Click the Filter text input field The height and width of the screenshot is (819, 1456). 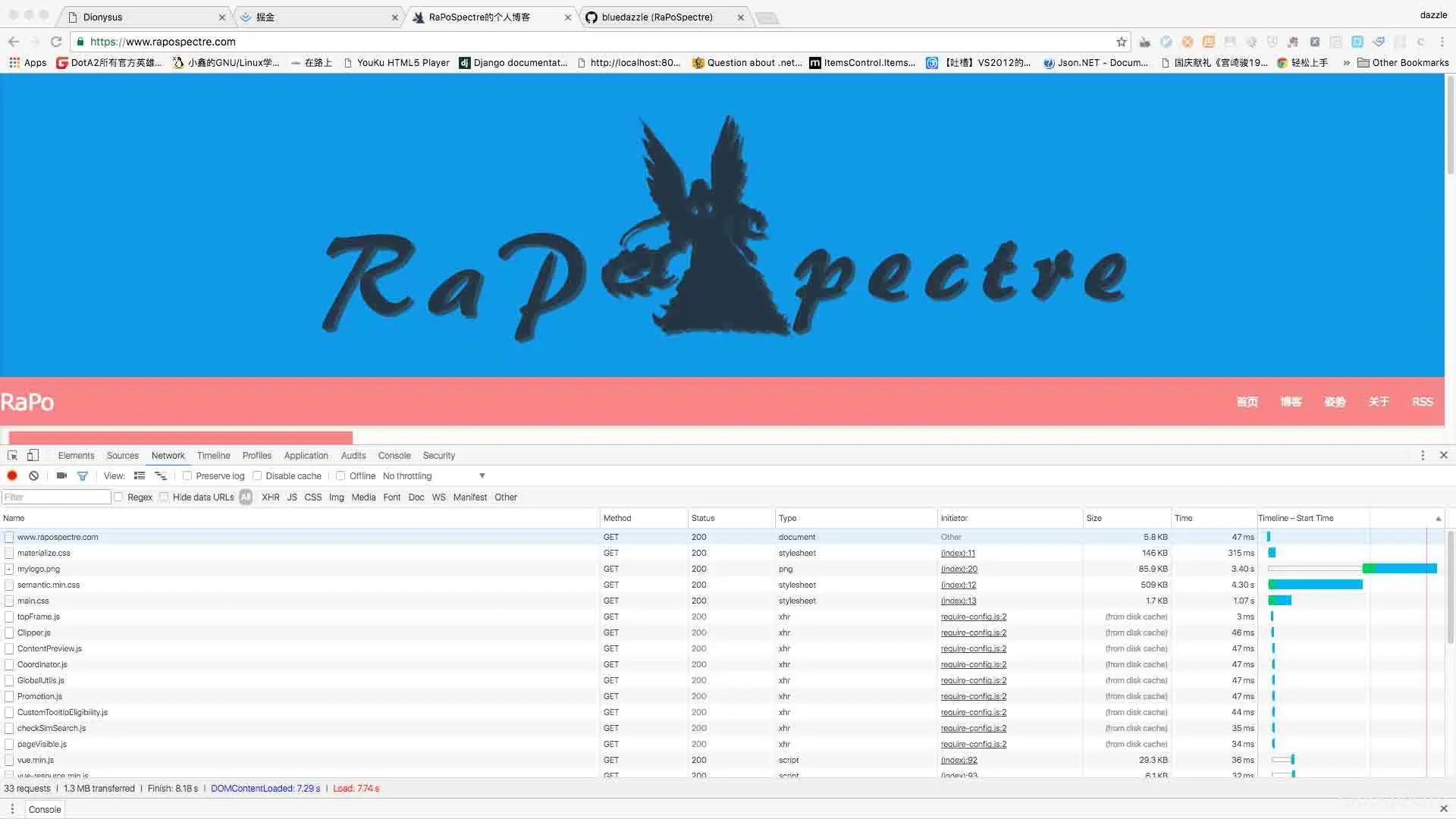tap(57, 497)
